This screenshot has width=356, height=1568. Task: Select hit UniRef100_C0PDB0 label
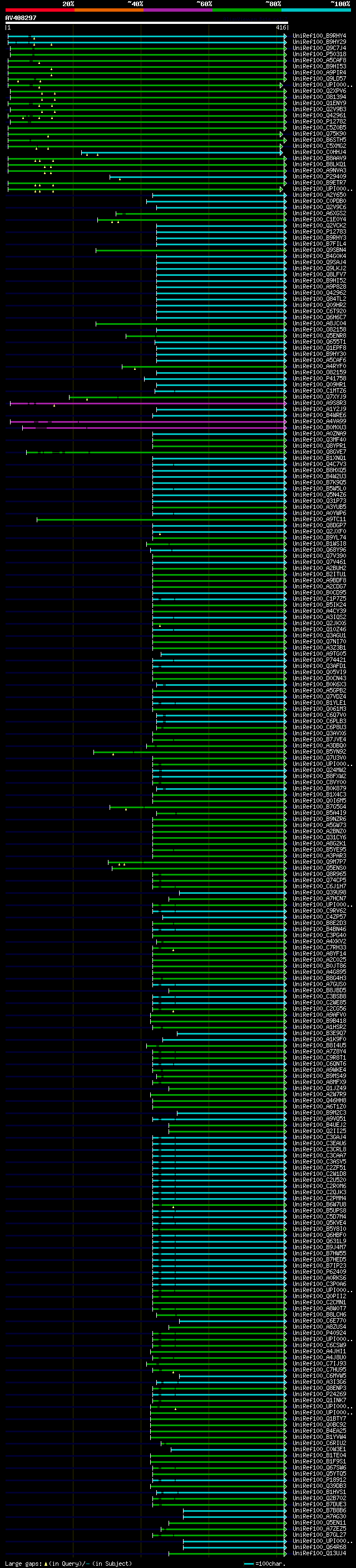click(319, 201)
